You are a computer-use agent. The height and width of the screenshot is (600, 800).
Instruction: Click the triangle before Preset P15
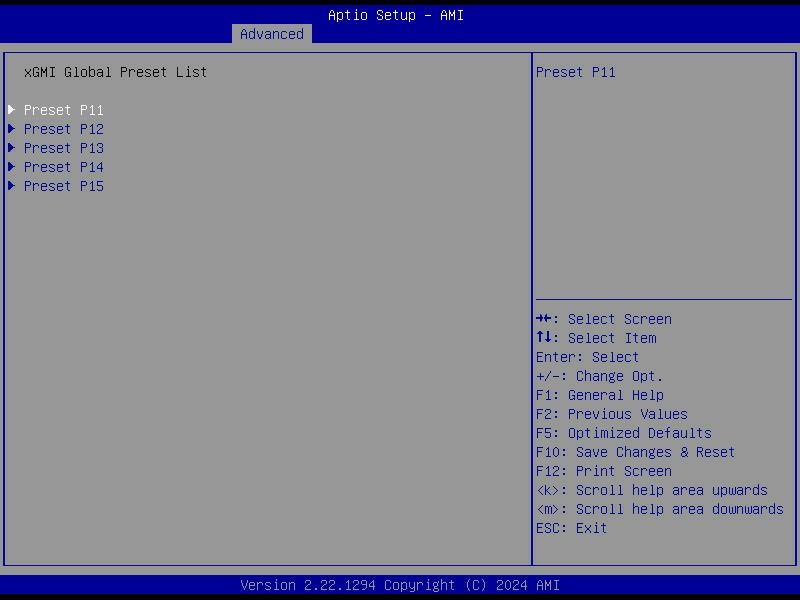(12, 185)
